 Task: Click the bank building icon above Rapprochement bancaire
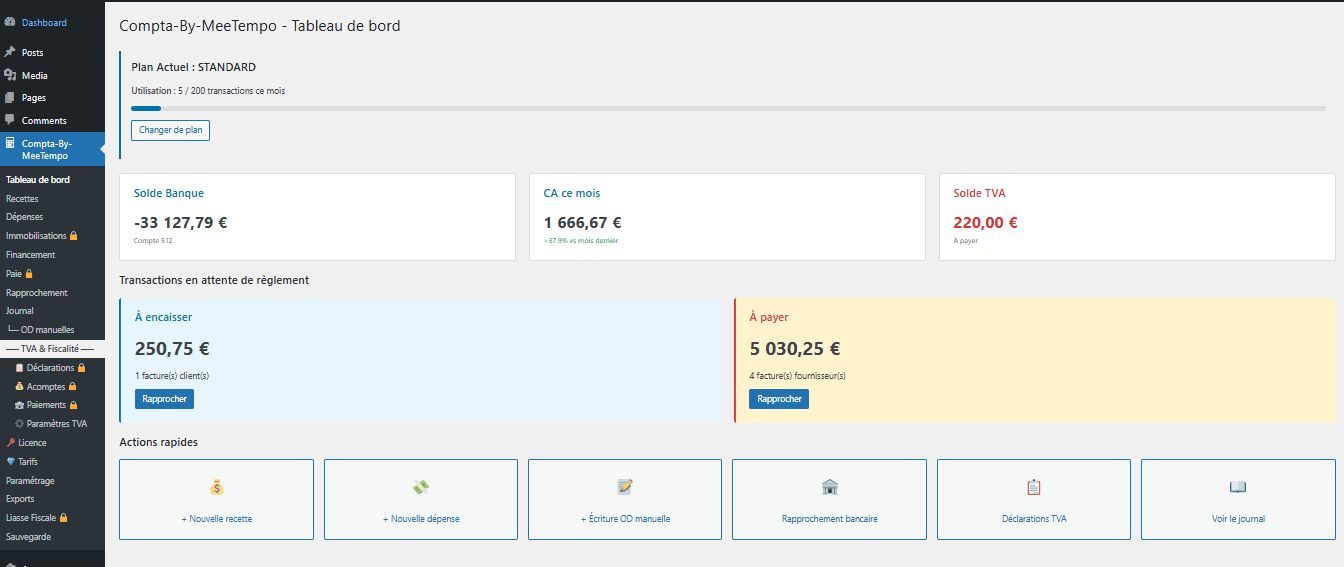point(829,487)
